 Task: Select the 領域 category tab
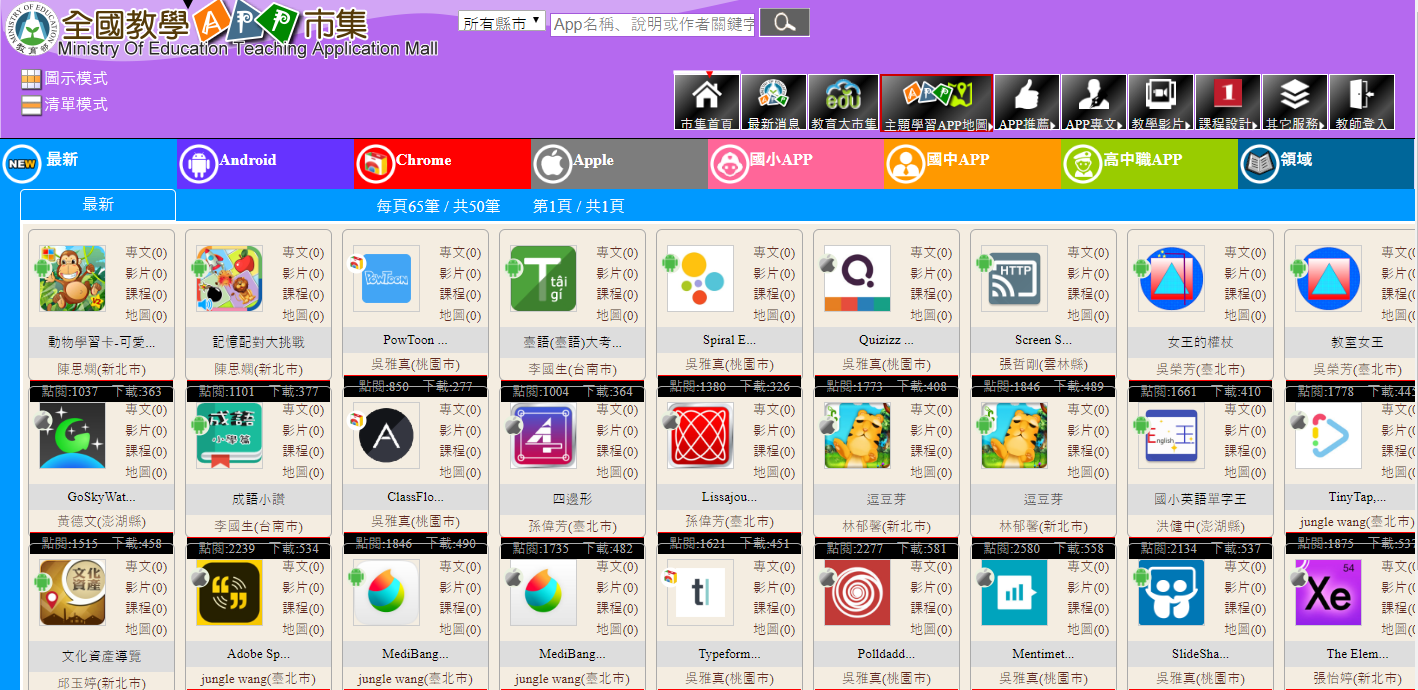(1327, 164)
